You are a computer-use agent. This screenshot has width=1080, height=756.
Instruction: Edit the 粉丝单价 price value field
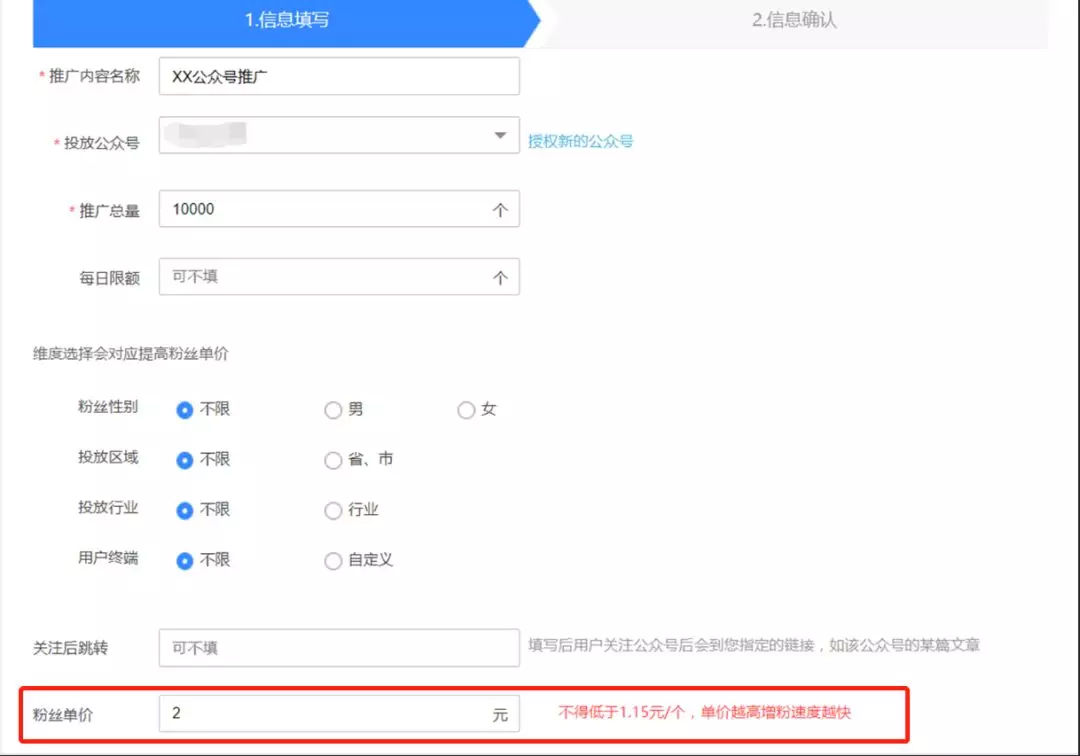[x=340, y=713]
